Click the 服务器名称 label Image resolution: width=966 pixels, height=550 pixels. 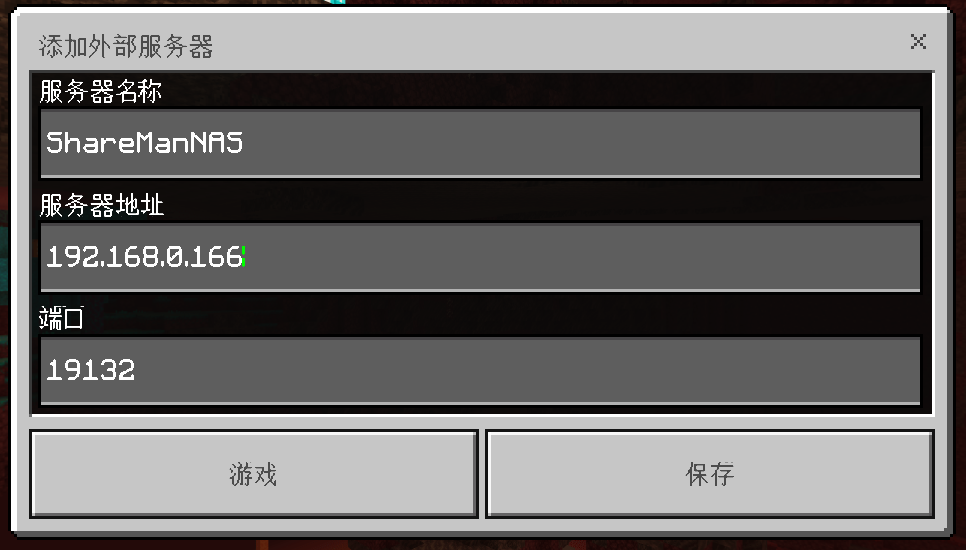pyautogui.click(x=100, y=91)
